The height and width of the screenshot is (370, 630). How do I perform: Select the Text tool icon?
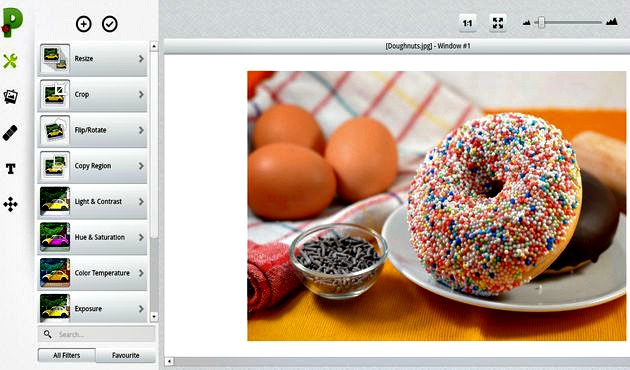(x=10, y=169)
